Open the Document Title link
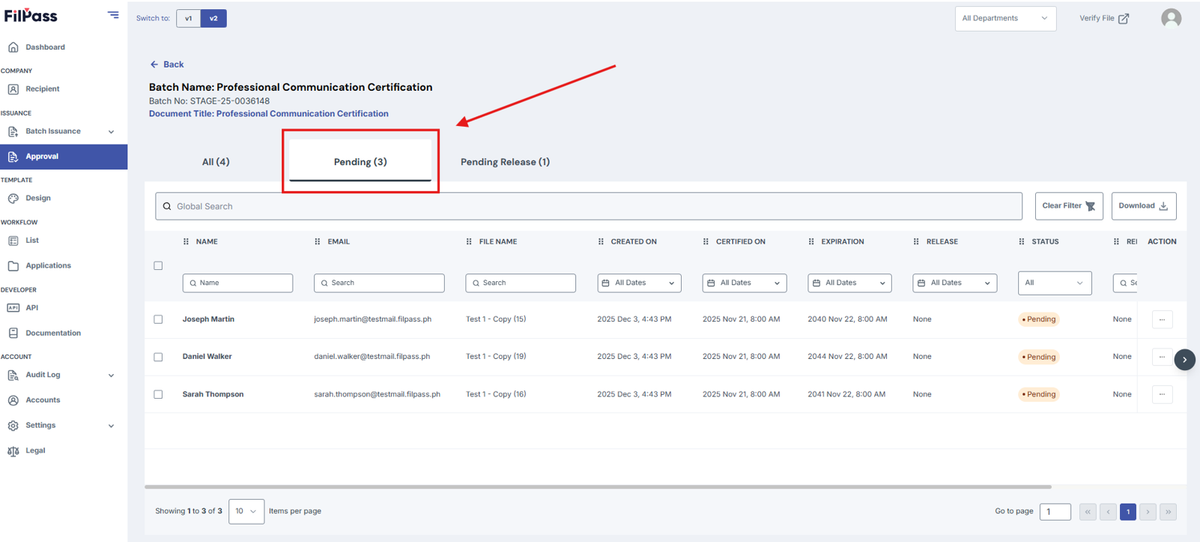Screen dimensions: 1200x542 pos(269,114)
